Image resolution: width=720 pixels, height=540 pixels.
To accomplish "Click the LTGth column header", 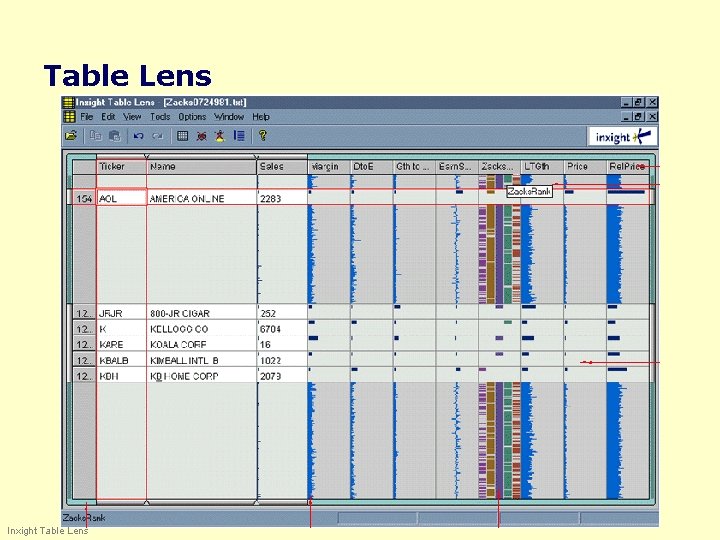I will coord(542,167).
